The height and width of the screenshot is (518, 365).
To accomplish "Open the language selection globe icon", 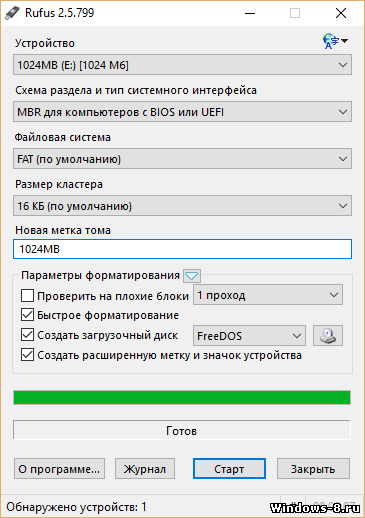I will 335,41.
